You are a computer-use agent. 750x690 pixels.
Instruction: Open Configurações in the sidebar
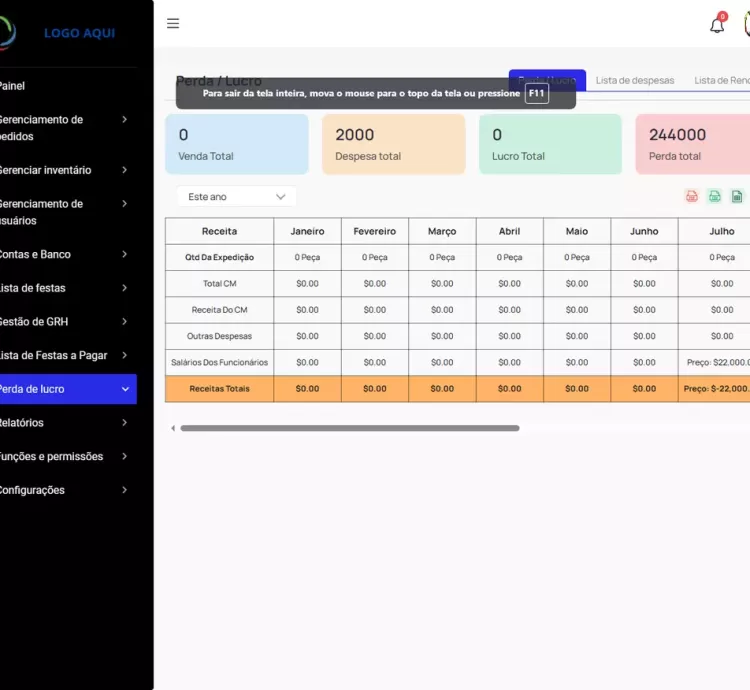coord(32,490)
